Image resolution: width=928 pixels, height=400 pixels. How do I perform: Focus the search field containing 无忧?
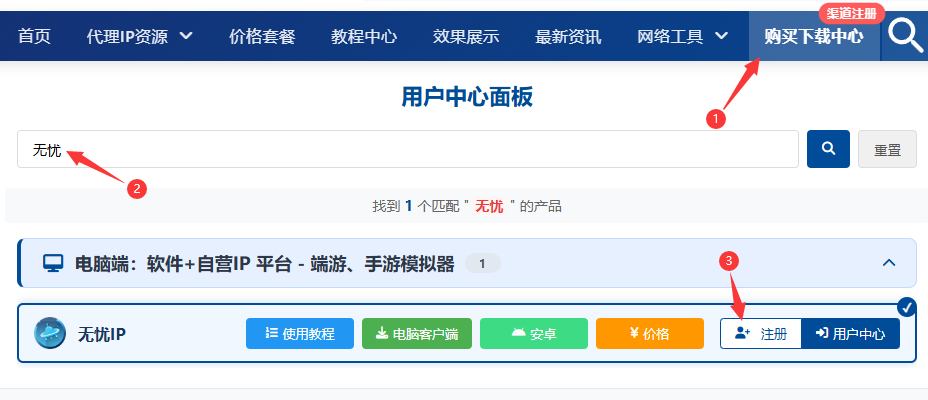coord(408,149)
